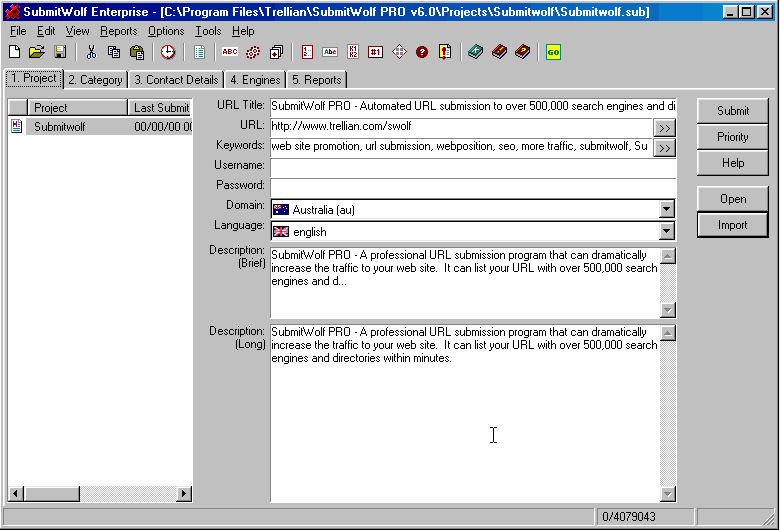The width and height of the screenshot is (780, 531).
Task: Click the Last Submit column header
Action: [161, 107]
